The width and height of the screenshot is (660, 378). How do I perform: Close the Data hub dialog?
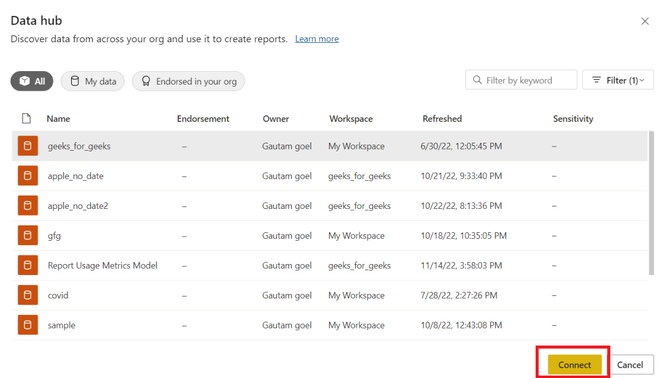point(644,21)
